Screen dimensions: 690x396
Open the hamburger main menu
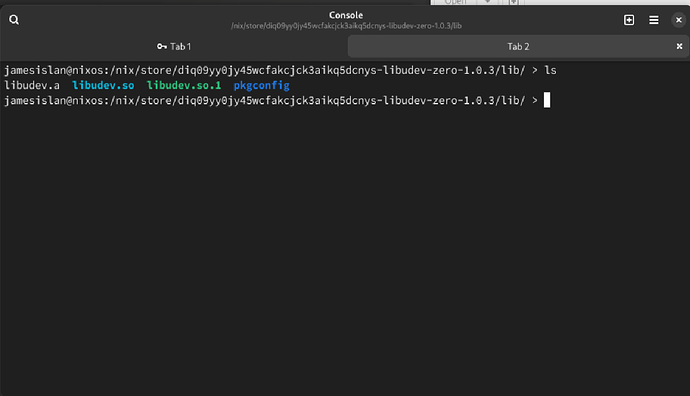pyautogui.click(x=653, y=20)
